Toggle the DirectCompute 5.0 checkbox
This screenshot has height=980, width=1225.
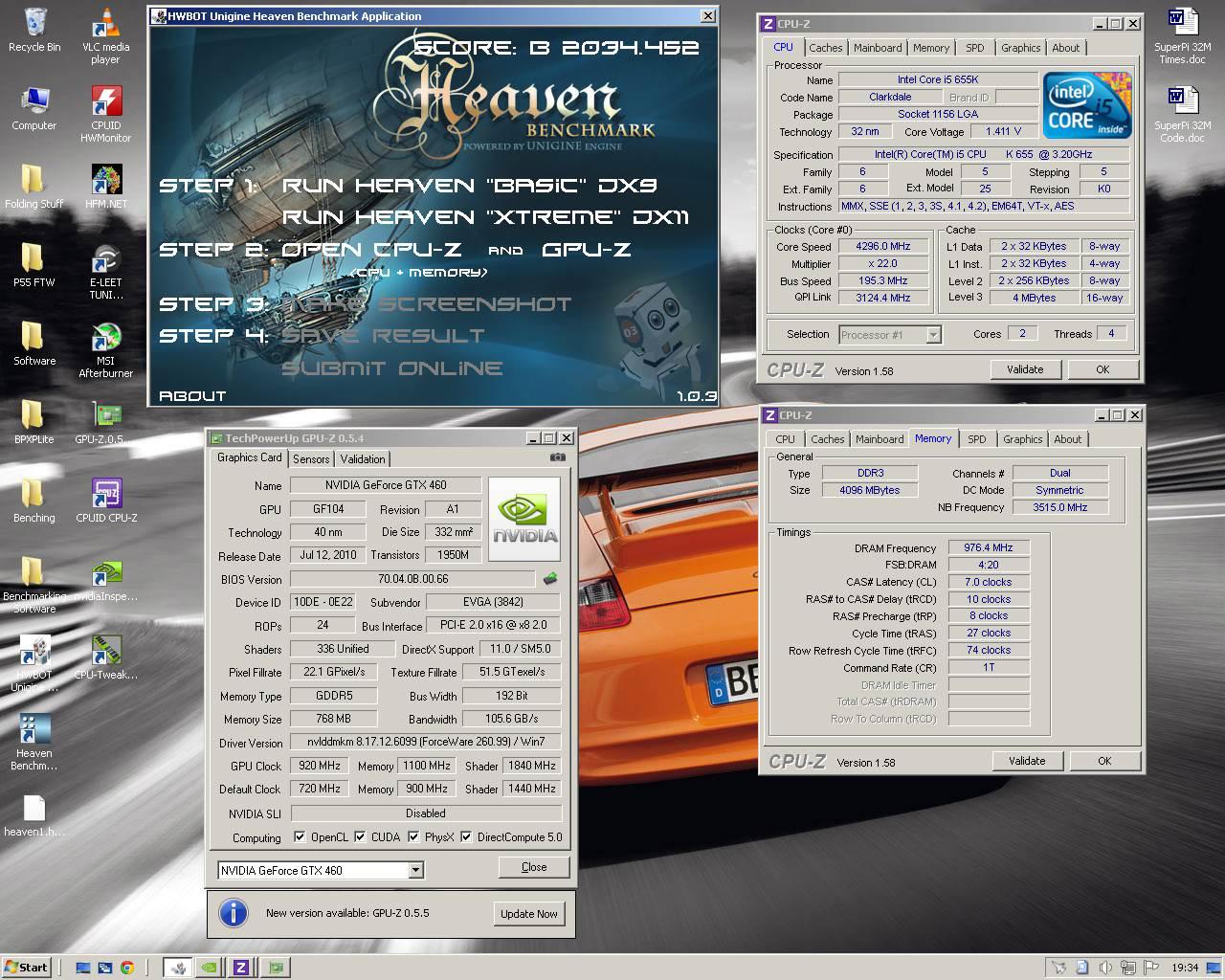pos(466,837)
